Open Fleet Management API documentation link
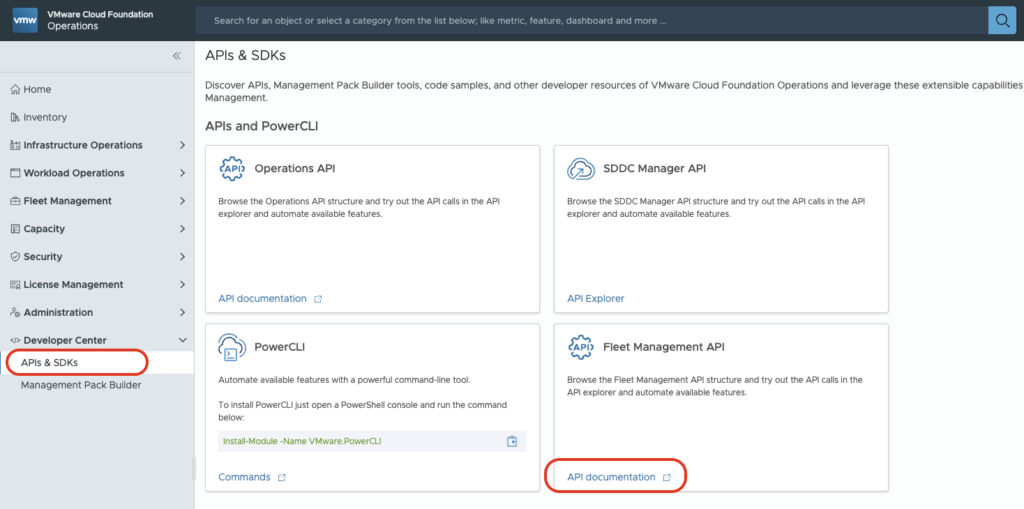Screen dimensions: 1024x509 pos(611,478)
